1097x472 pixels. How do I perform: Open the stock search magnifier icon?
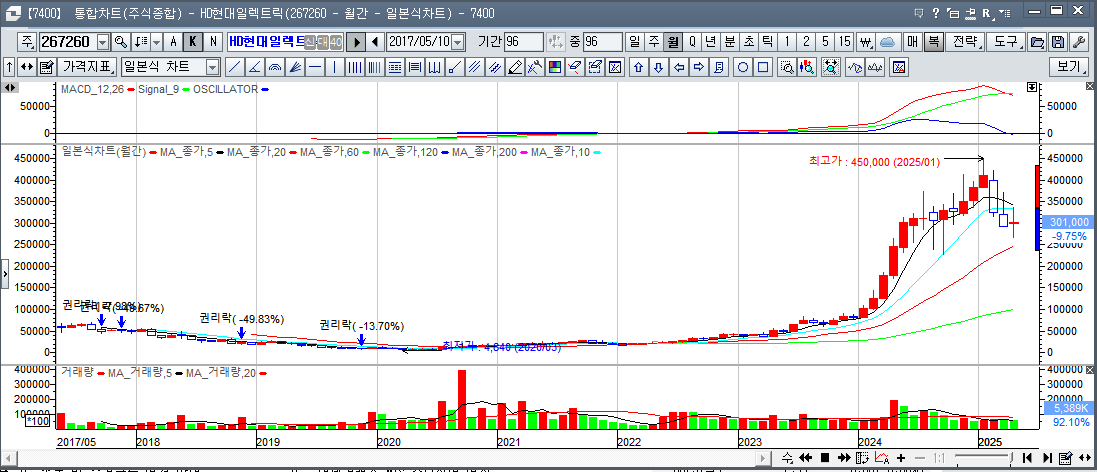121,42
